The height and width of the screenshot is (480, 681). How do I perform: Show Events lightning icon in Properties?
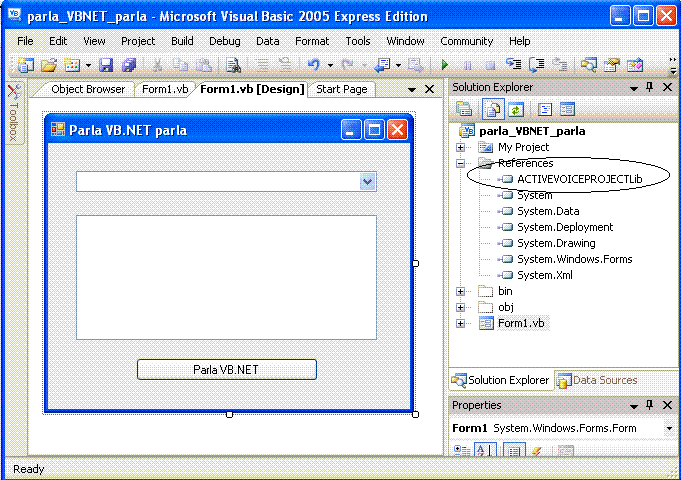(537, 450)
